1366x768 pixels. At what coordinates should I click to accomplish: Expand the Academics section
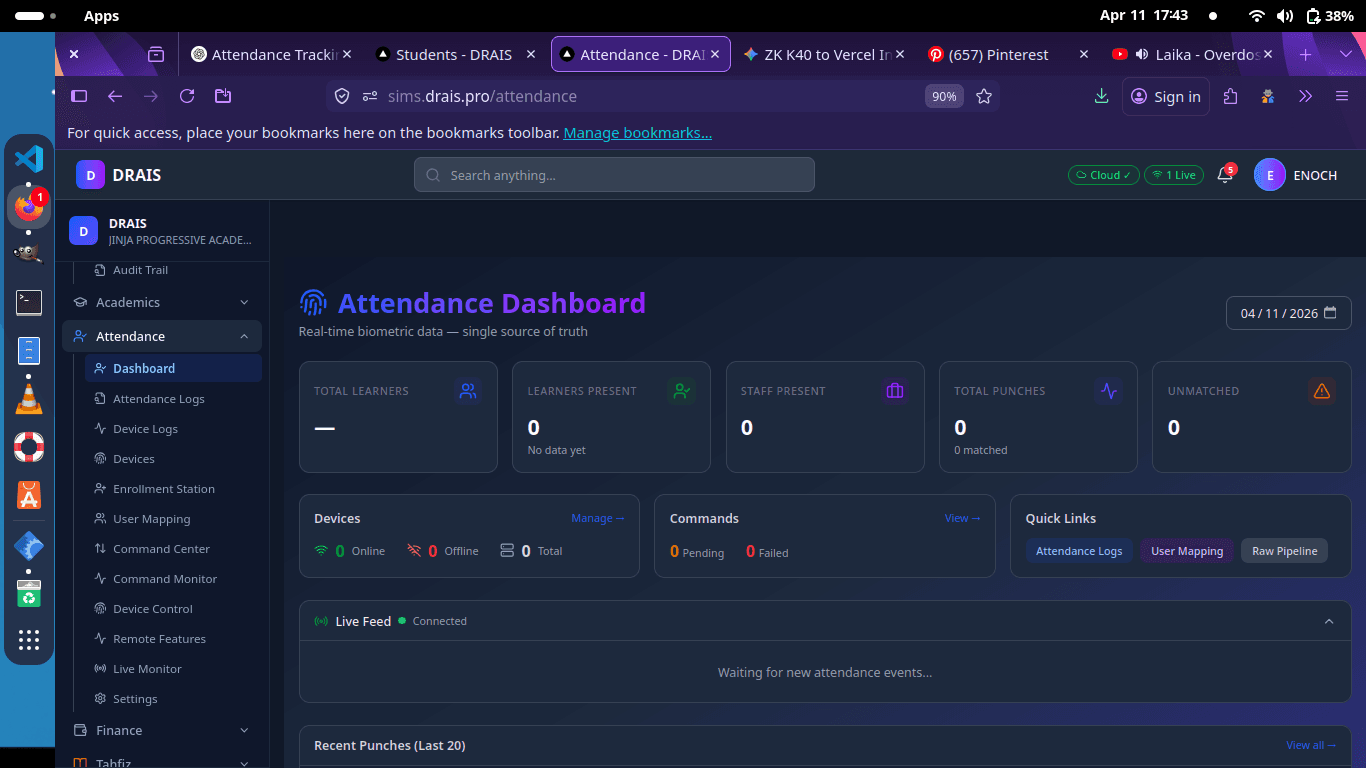click(128, 302)
